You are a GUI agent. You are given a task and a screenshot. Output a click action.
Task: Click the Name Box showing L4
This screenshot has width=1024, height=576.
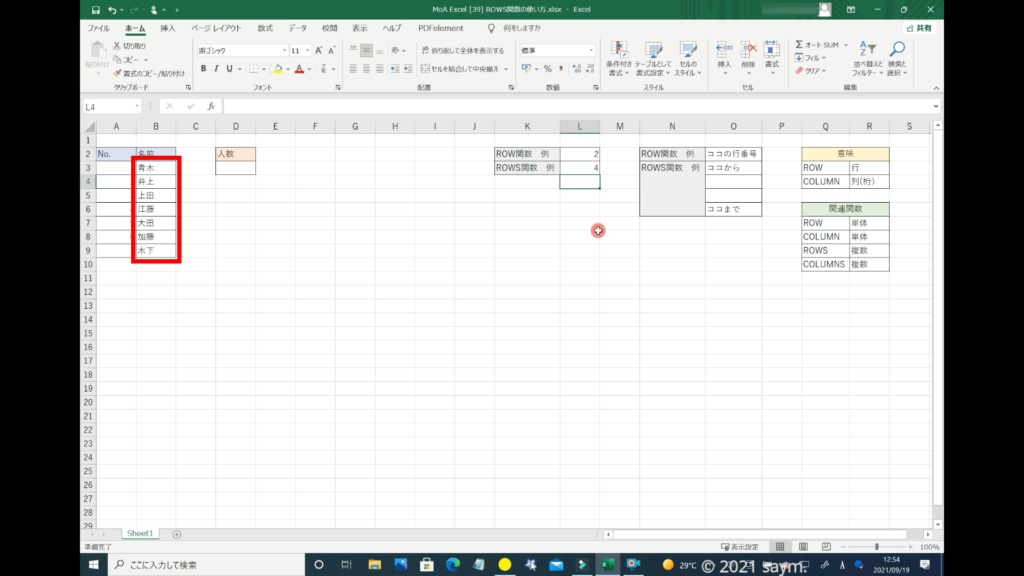[x=110, y=106]
